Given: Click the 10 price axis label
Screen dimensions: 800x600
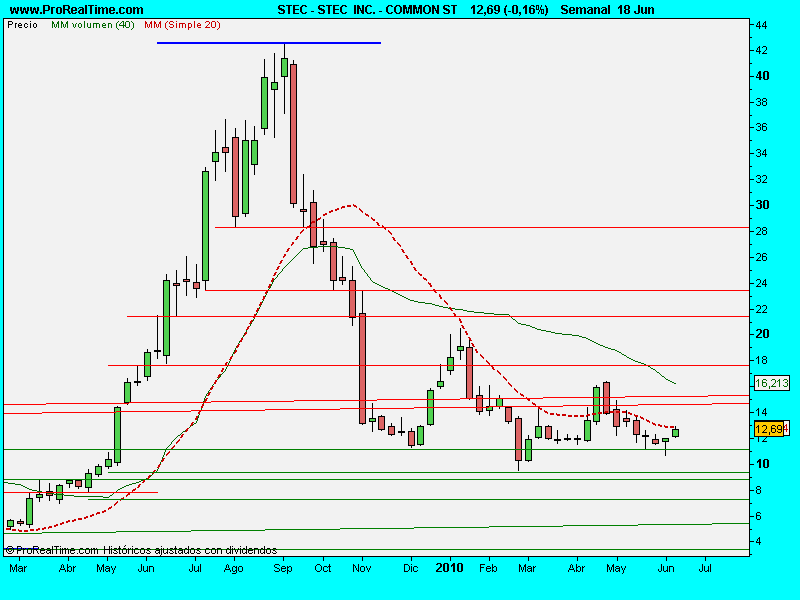Looking at the screenshot, I should pos(762,463).
